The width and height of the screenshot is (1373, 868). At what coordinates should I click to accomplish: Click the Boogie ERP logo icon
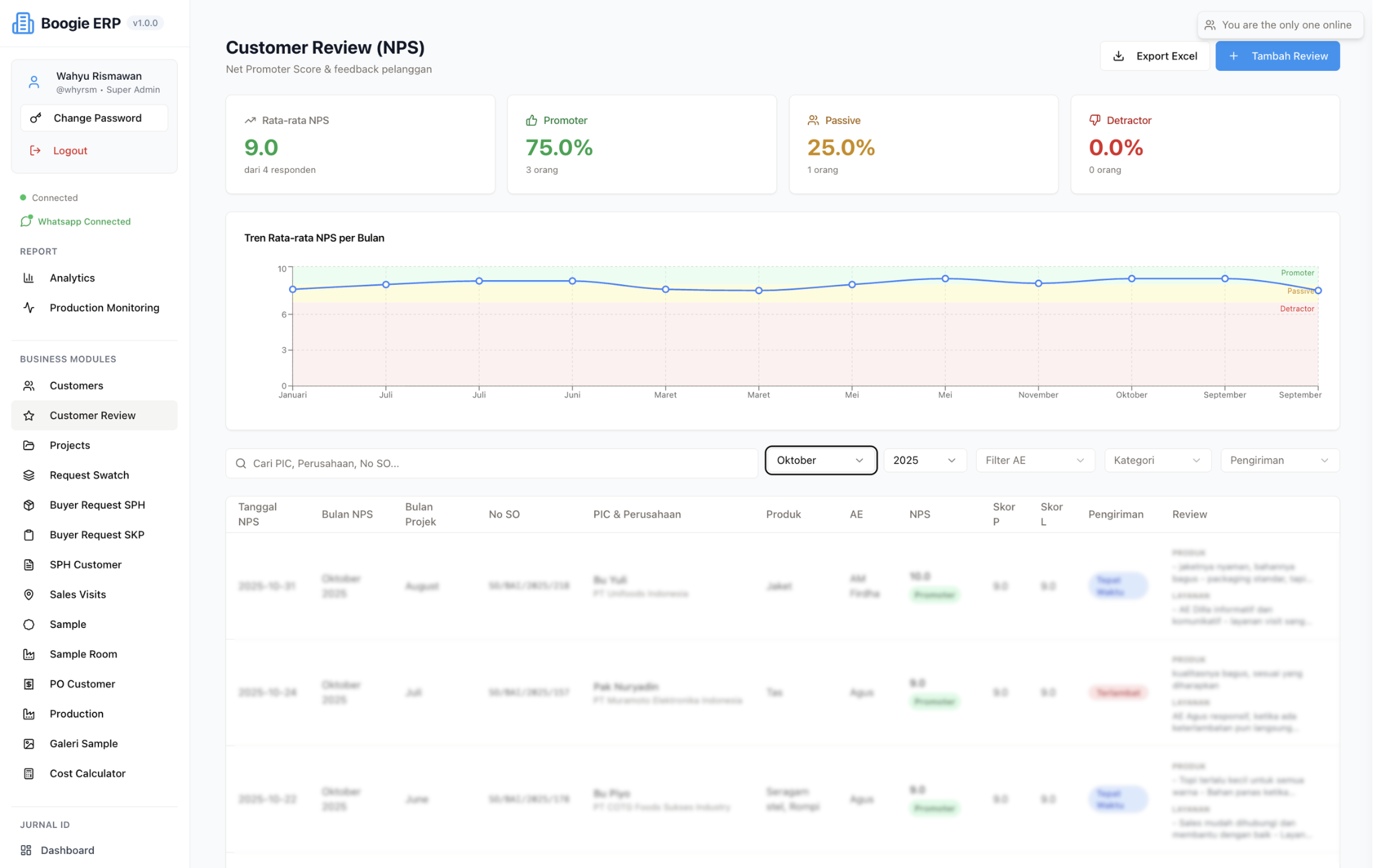tap(23, 23)
